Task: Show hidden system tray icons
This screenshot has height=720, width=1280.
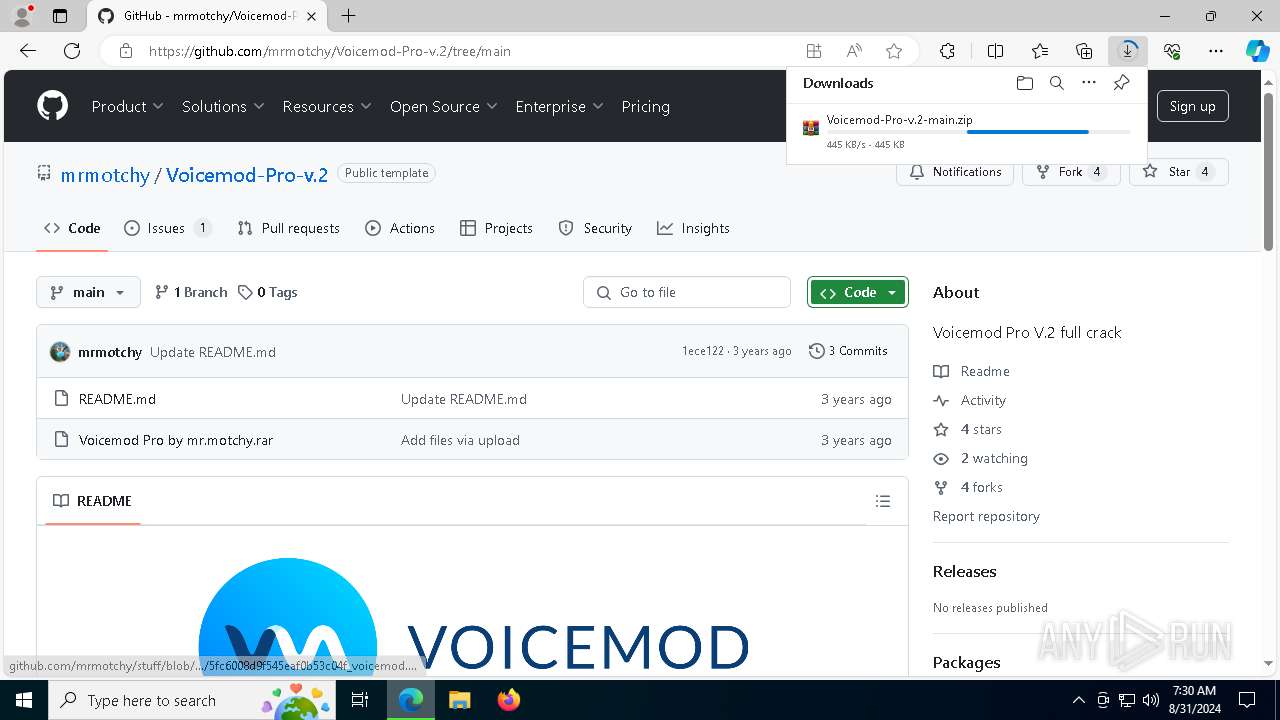Action: pyautogui.click(x=1078, y=700)
